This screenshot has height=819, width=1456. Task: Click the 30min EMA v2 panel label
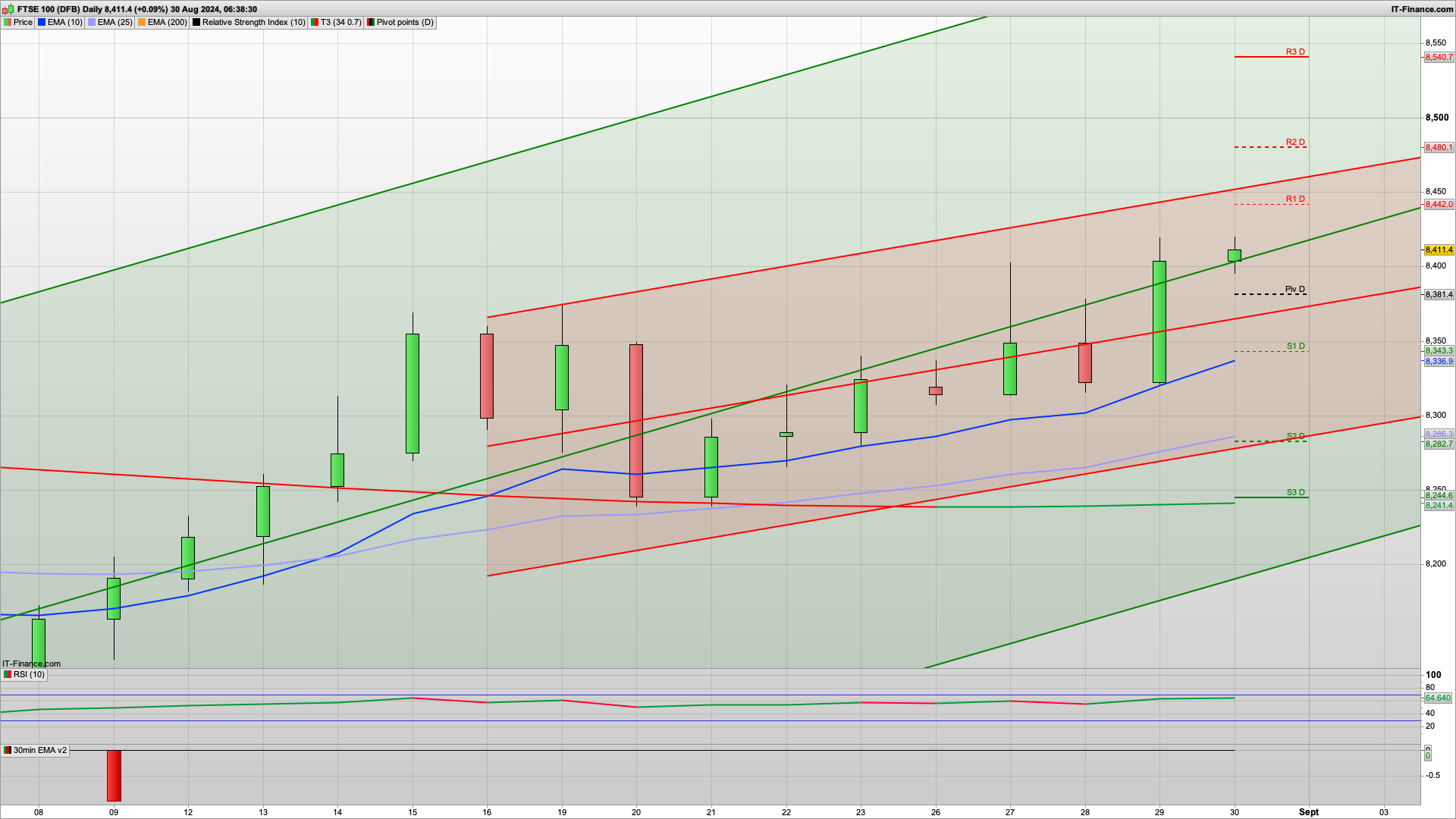tap(35, 750)
